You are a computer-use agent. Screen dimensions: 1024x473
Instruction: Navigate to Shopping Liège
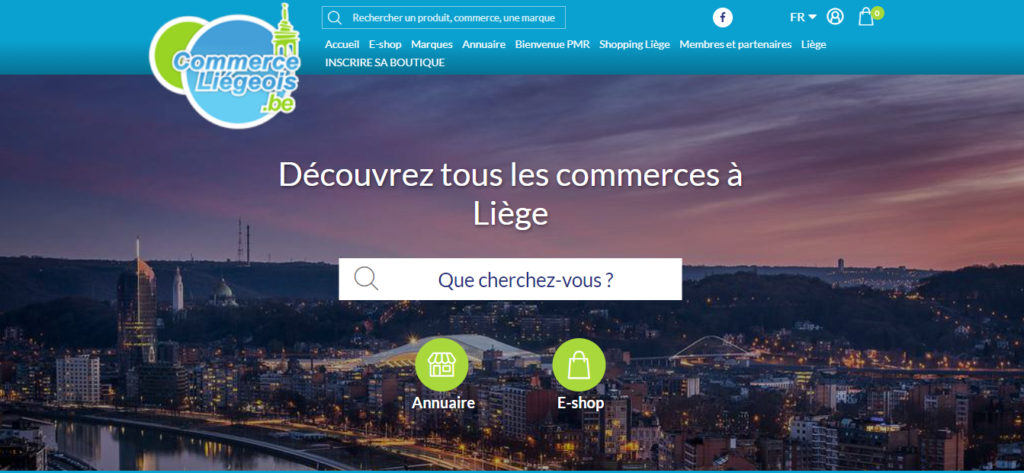pos(635,44)
